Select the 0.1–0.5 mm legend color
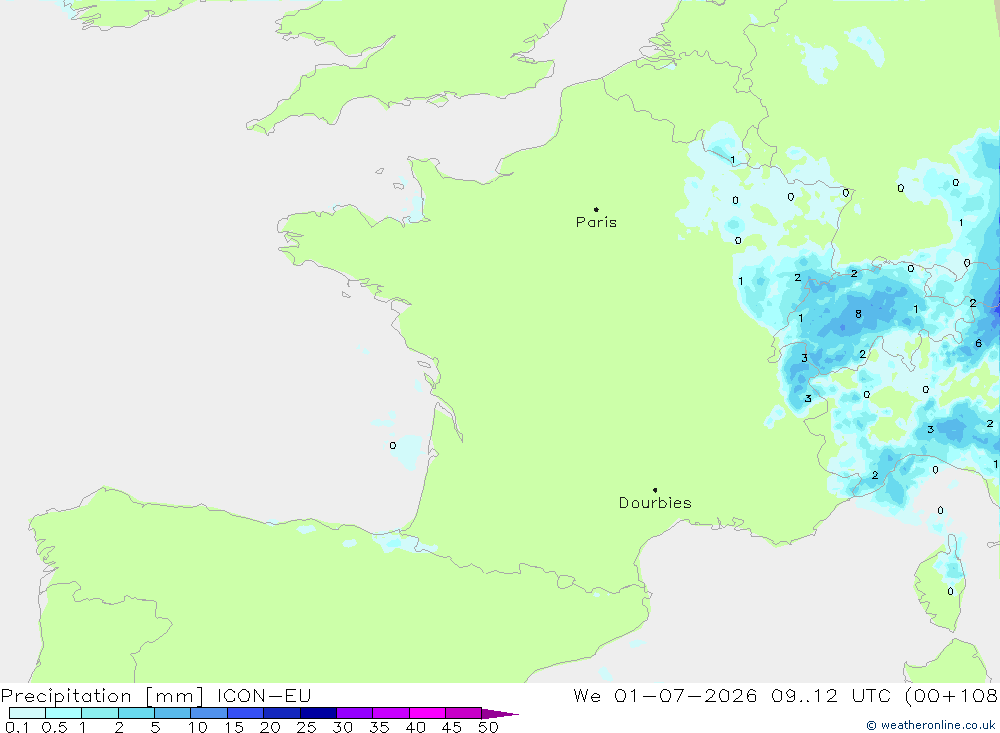Viewport: 1000px width, 733px height. point(27,713)
